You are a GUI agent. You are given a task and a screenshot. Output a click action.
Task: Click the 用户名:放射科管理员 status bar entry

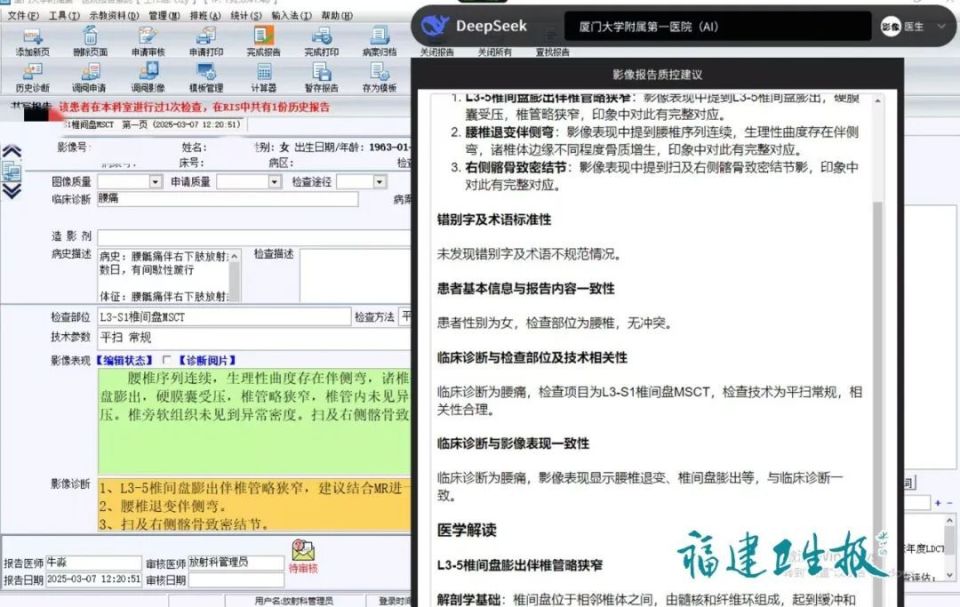(x=294, y=601)
